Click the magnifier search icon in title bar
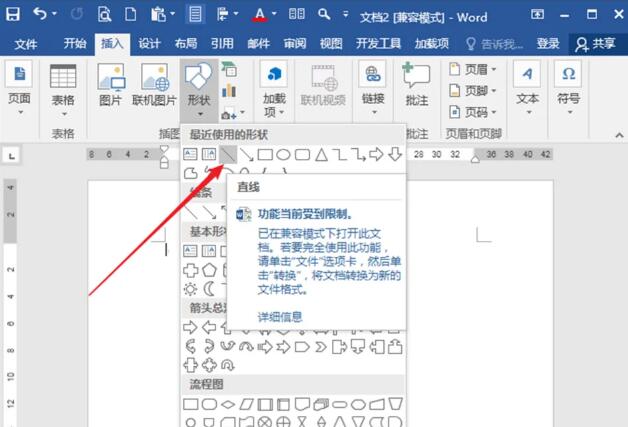628x427 pixels. (x=324, y=14)
